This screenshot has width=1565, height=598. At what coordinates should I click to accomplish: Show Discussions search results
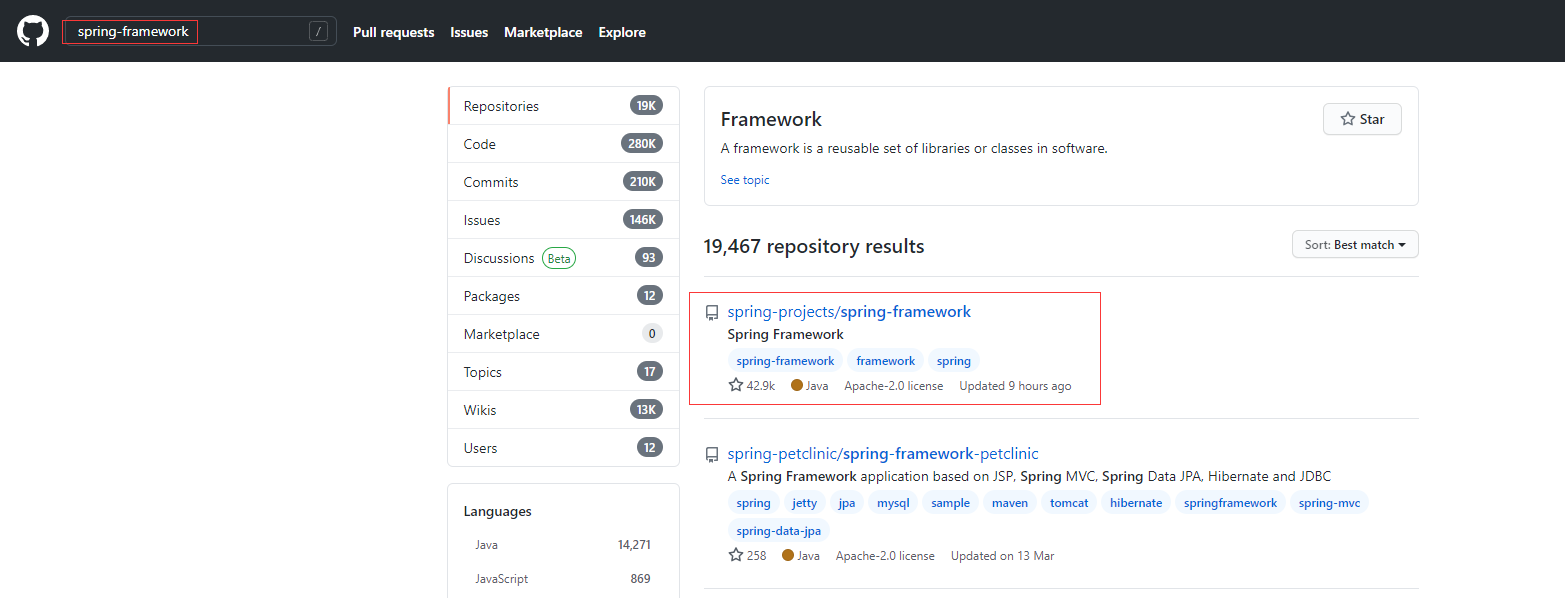(564, 258)
